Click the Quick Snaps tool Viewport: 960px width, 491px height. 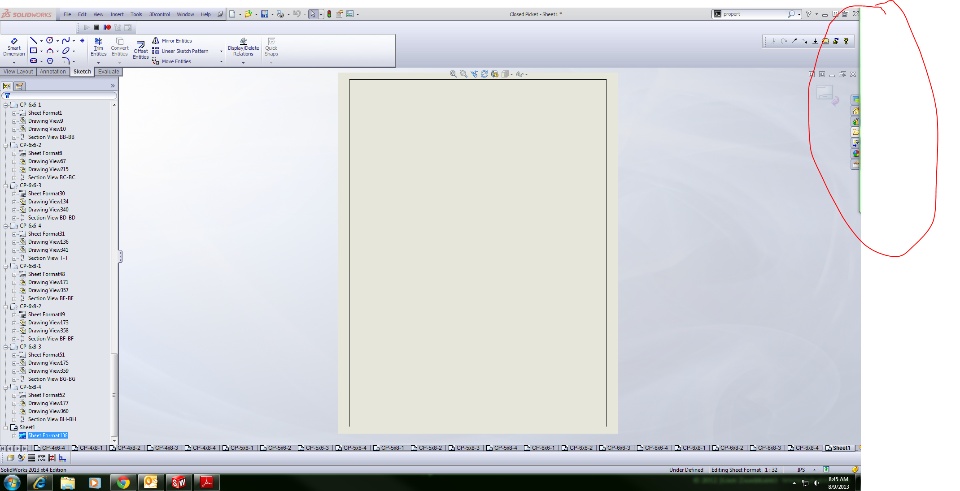pos(271,47)
